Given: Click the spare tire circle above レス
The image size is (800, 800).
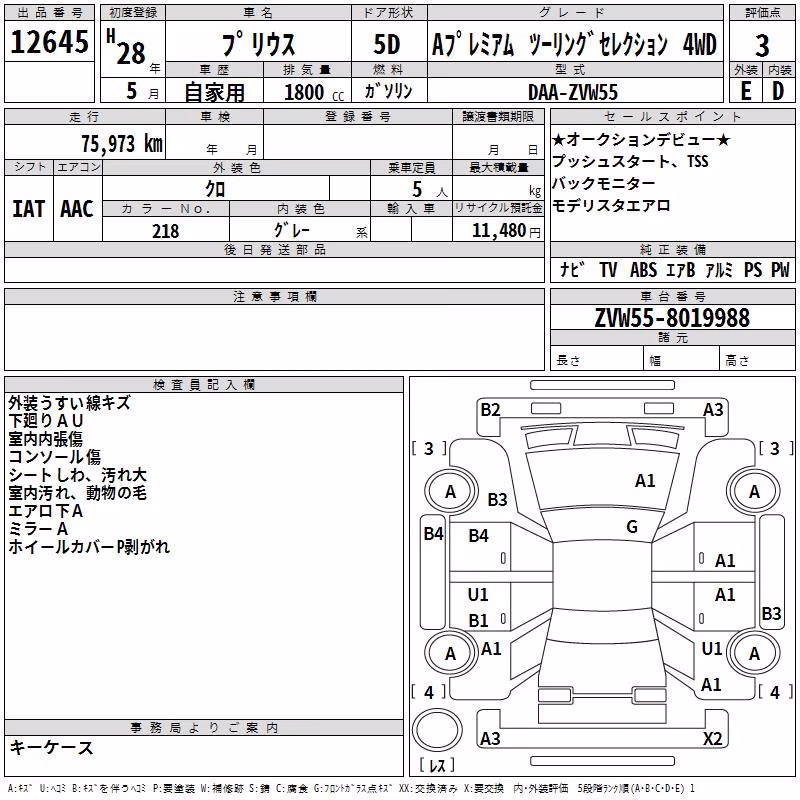Looking at the screenshot, I should click(x=437, y=730).
